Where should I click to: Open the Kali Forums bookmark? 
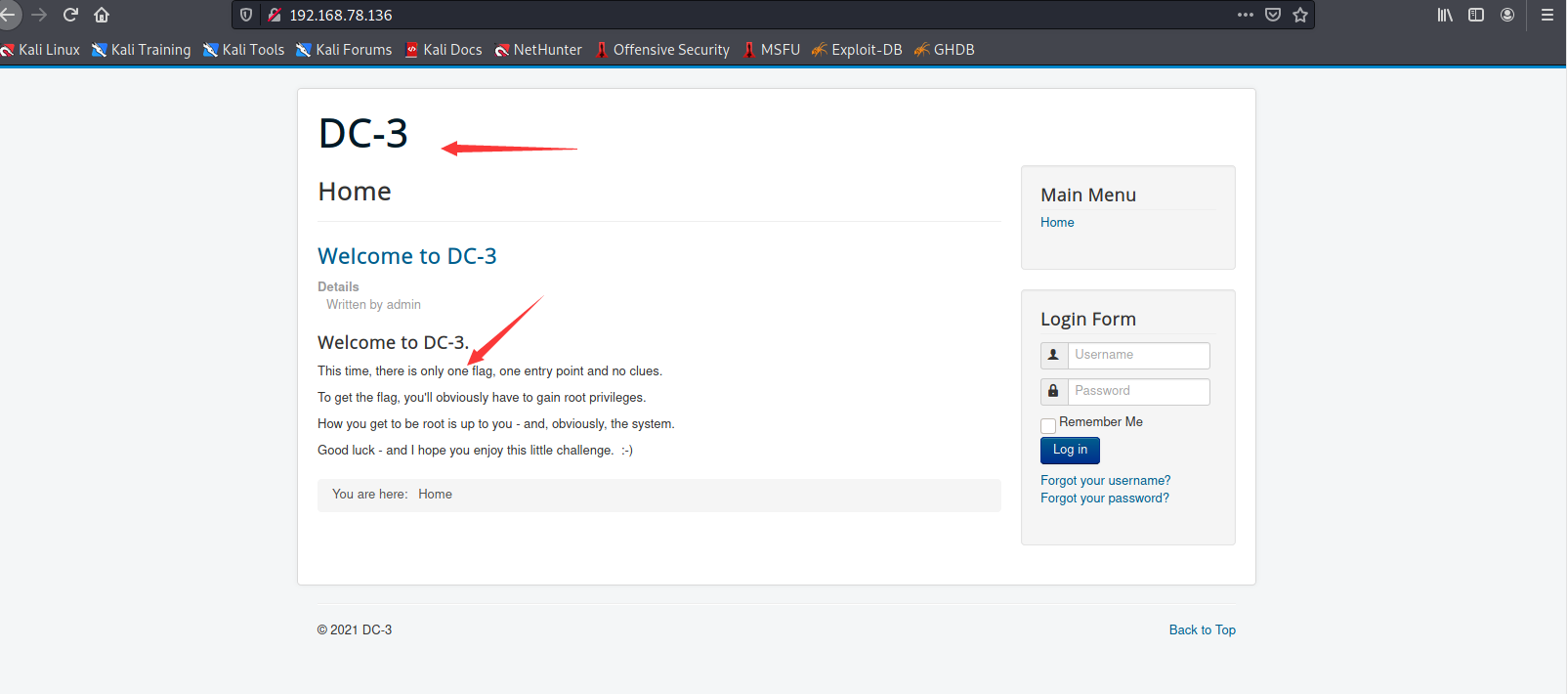pyautogui.click(x=344, y=50)
